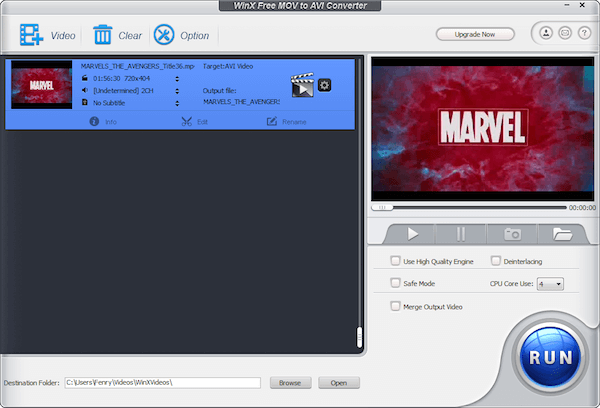Image resolution: width=600 pixels, height=408 pixels.
Task: Open the output folder icon under preview
Action: point(563,234)
